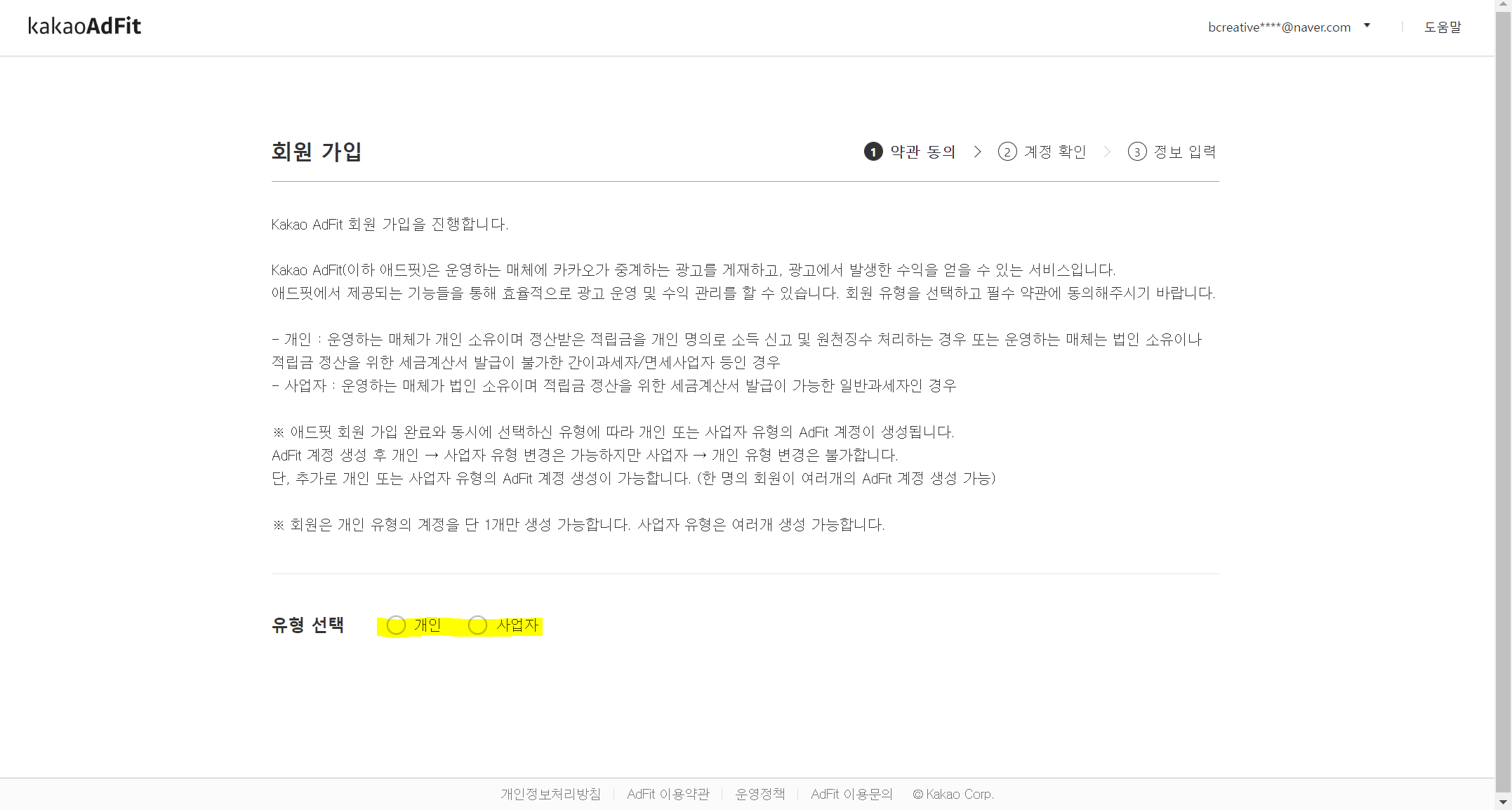Click step 2 계정 확인
This screenshot has height=810, width=1512.
point(1042,152)
